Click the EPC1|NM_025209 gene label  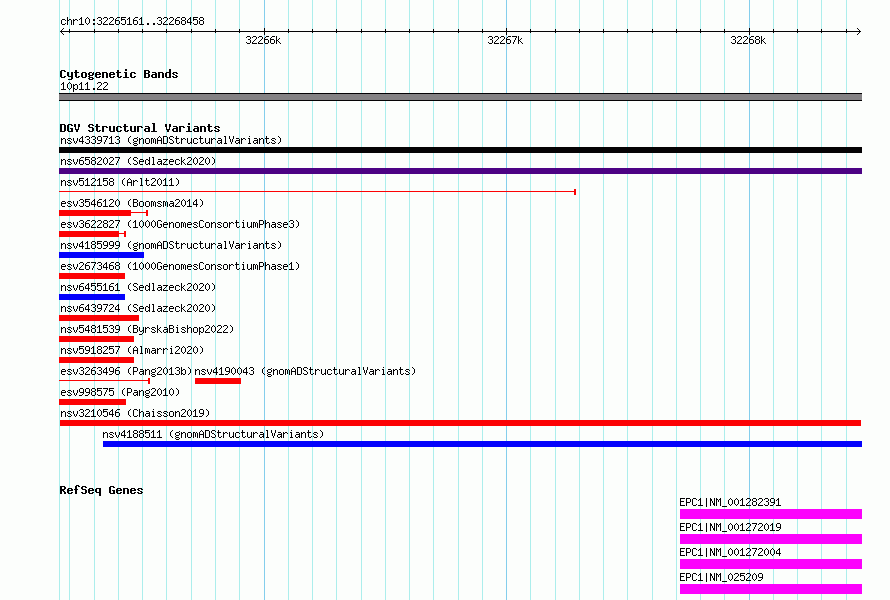click(721, 577)
